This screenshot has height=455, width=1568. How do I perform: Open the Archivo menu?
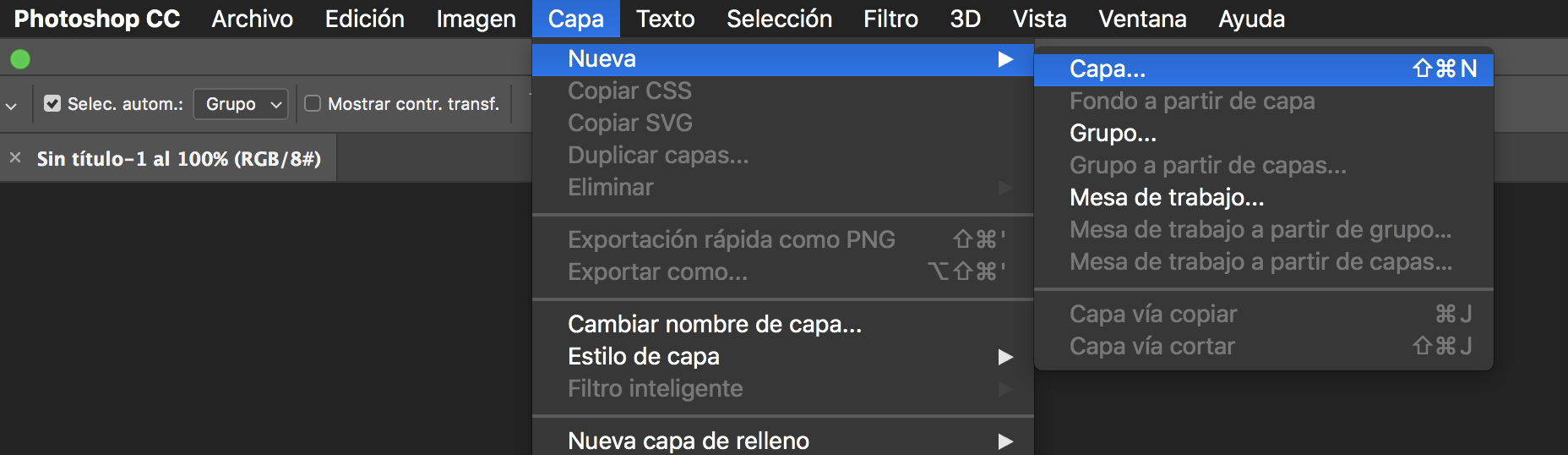(x=252, y=19)
